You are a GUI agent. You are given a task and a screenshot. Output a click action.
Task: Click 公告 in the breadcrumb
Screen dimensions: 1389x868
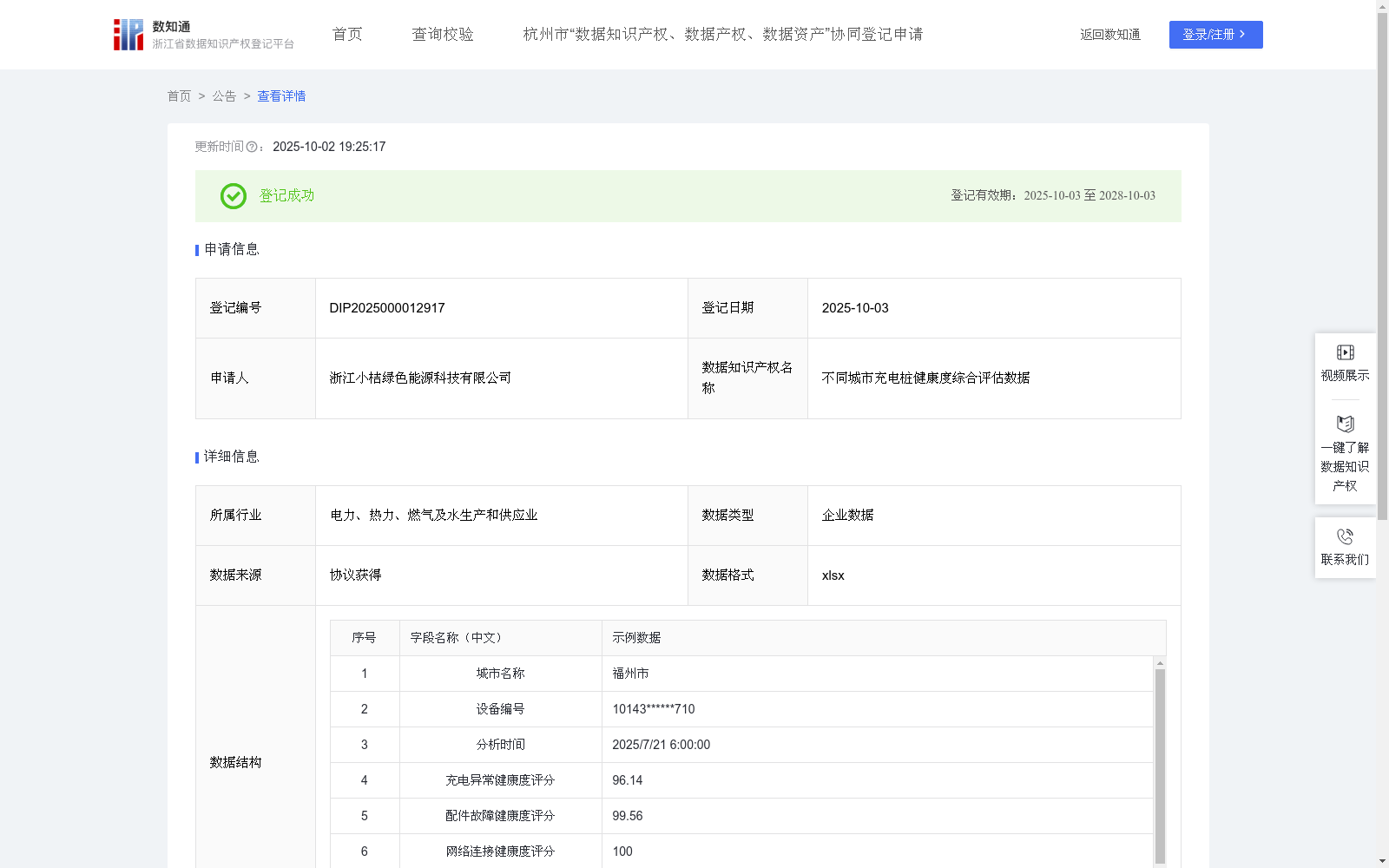(x=224, y=96)
